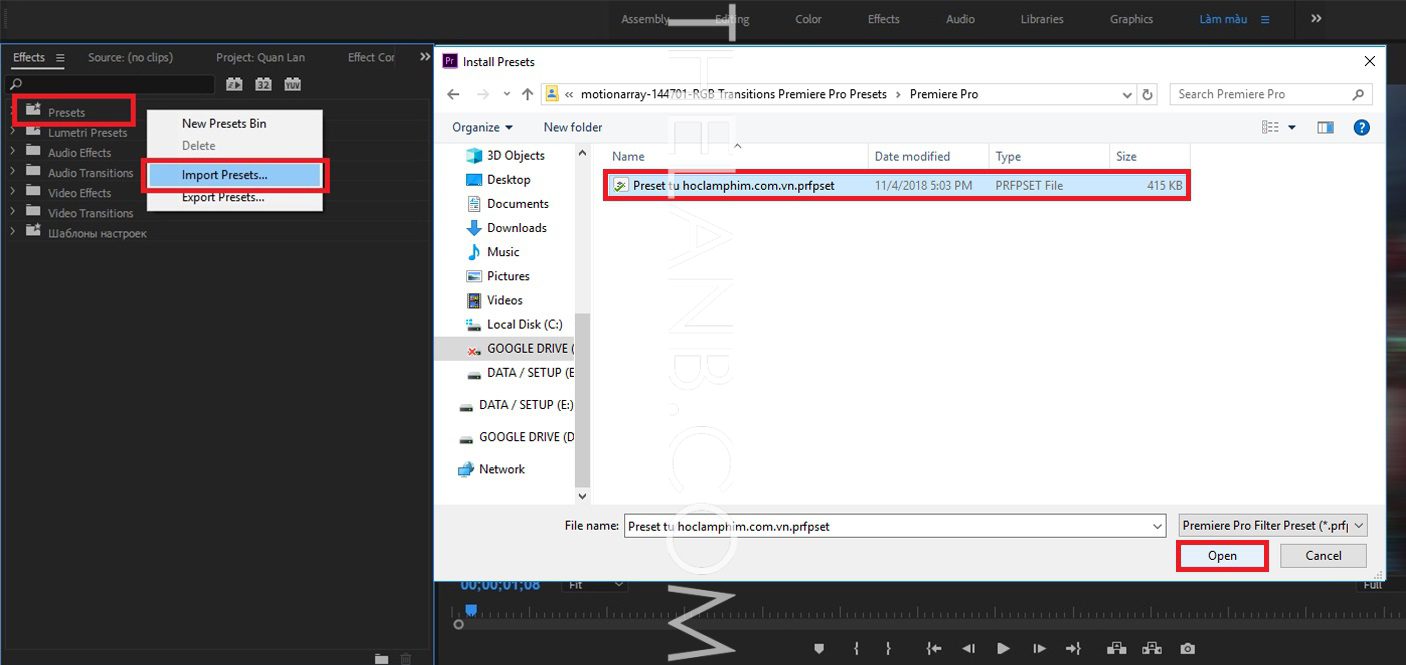Image resolution: width=1406 pixels, height=665 pixels.
Task: Toggle the 32-bit Color effects filter
Action: click(263, 85)
